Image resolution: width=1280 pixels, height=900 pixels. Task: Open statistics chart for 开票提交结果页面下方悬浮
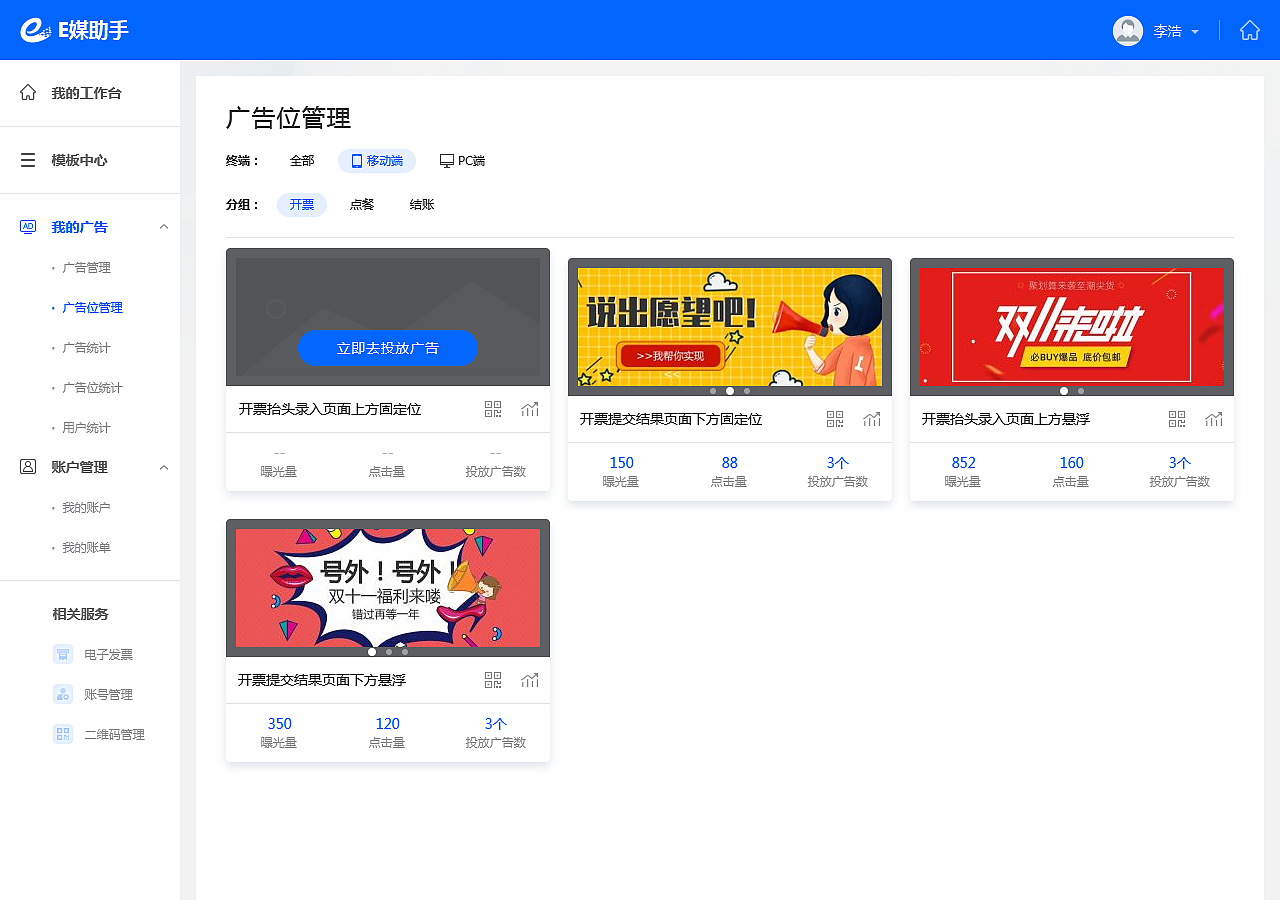click(x=530, y=680)
